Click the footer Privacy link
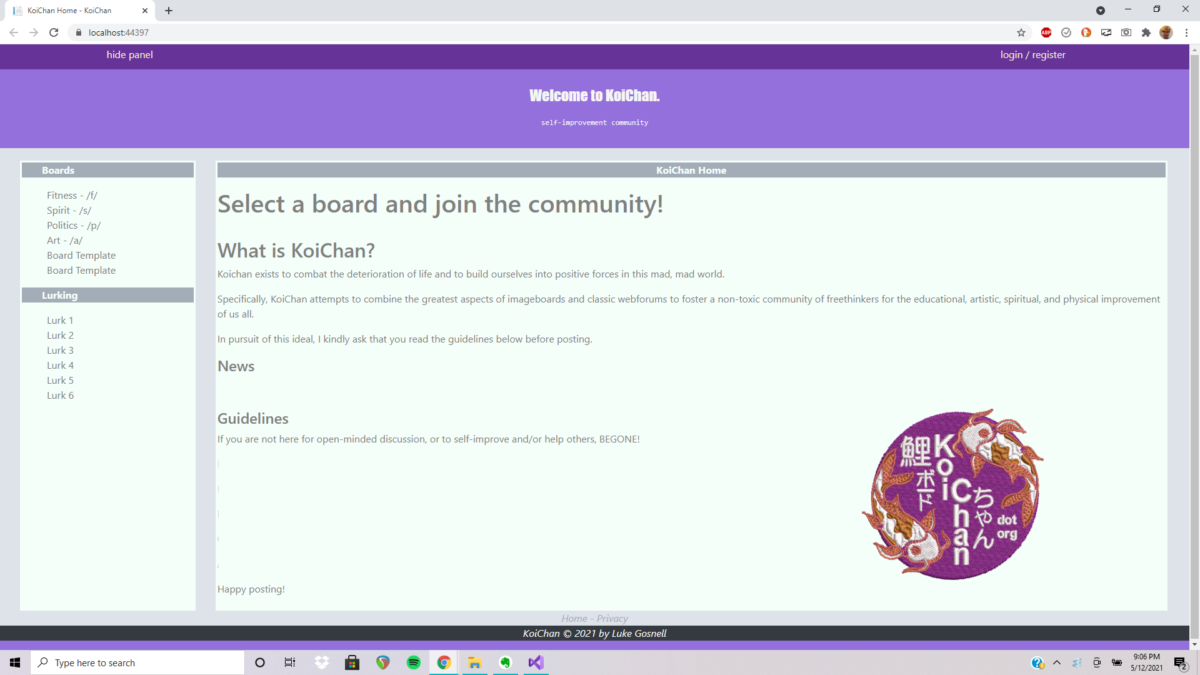The height and width of the screenshot is (675, 1200). coord(612,619)
